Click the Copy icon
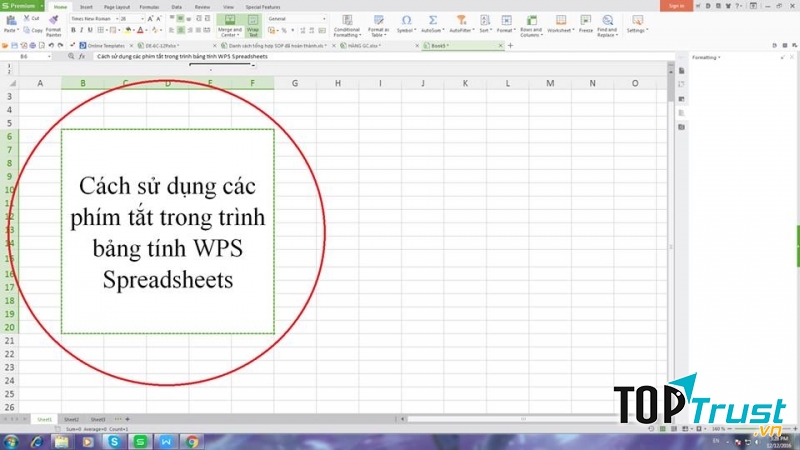 pyautogui.click(x=27, y=31)
